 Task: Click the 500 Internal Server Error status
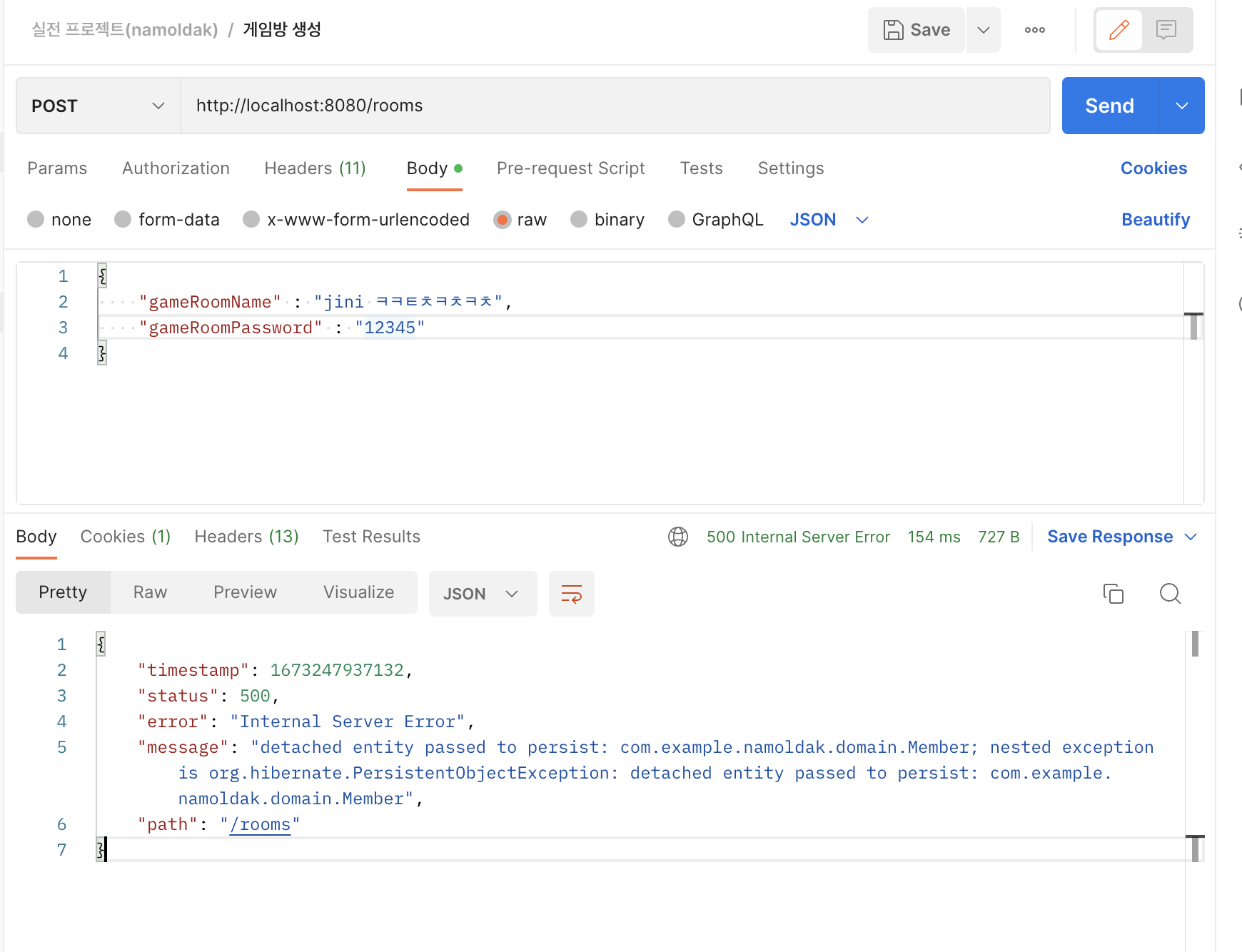coord(798,537)
